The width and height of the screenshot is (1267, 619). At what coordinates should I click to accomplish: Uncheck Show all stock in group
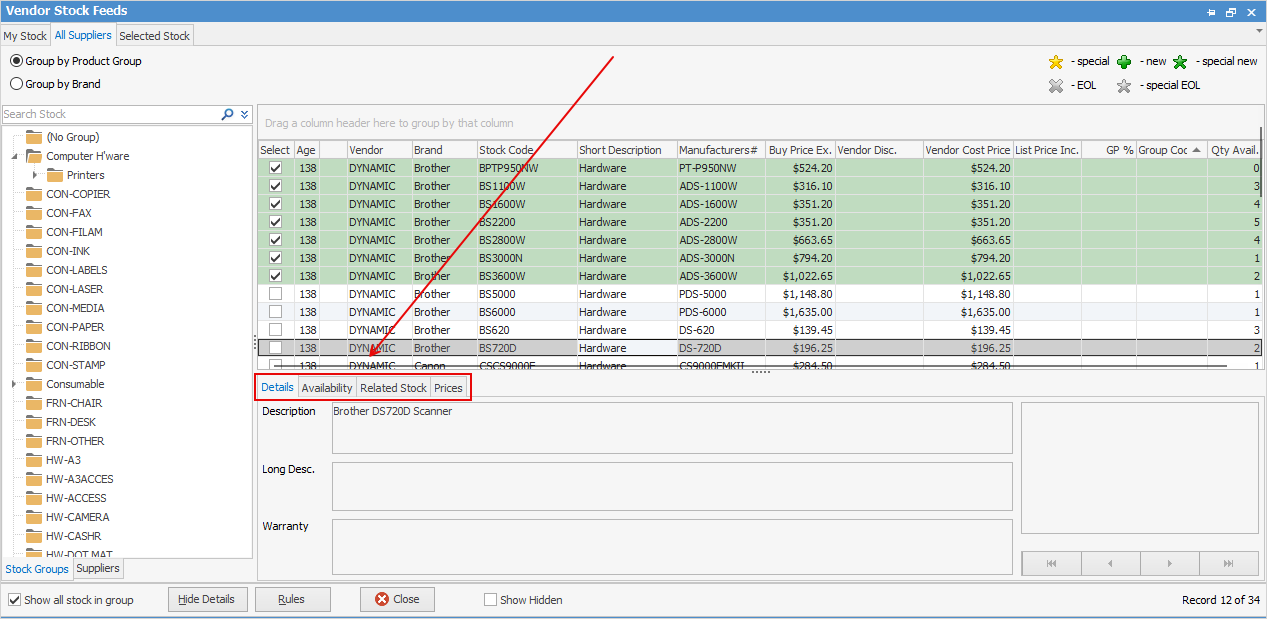(14, 600)
